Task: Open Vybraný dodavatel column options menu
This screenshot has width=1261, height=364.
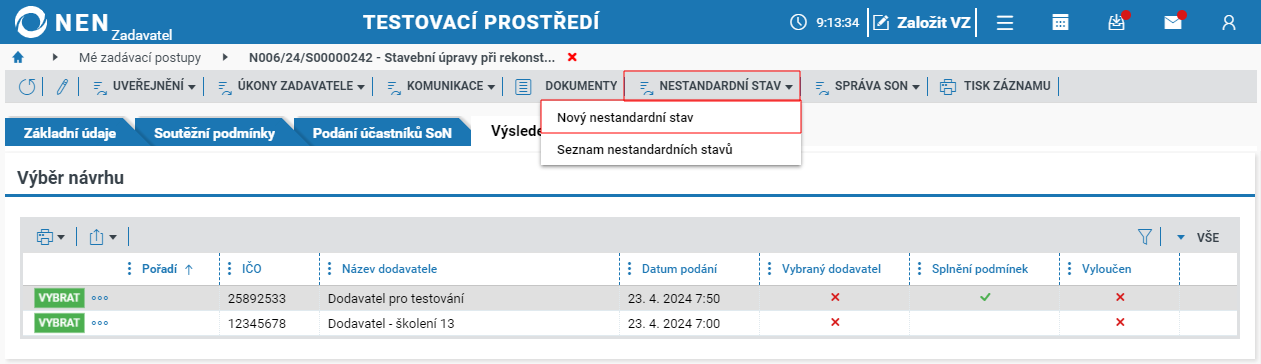Action: click(769, 269)
